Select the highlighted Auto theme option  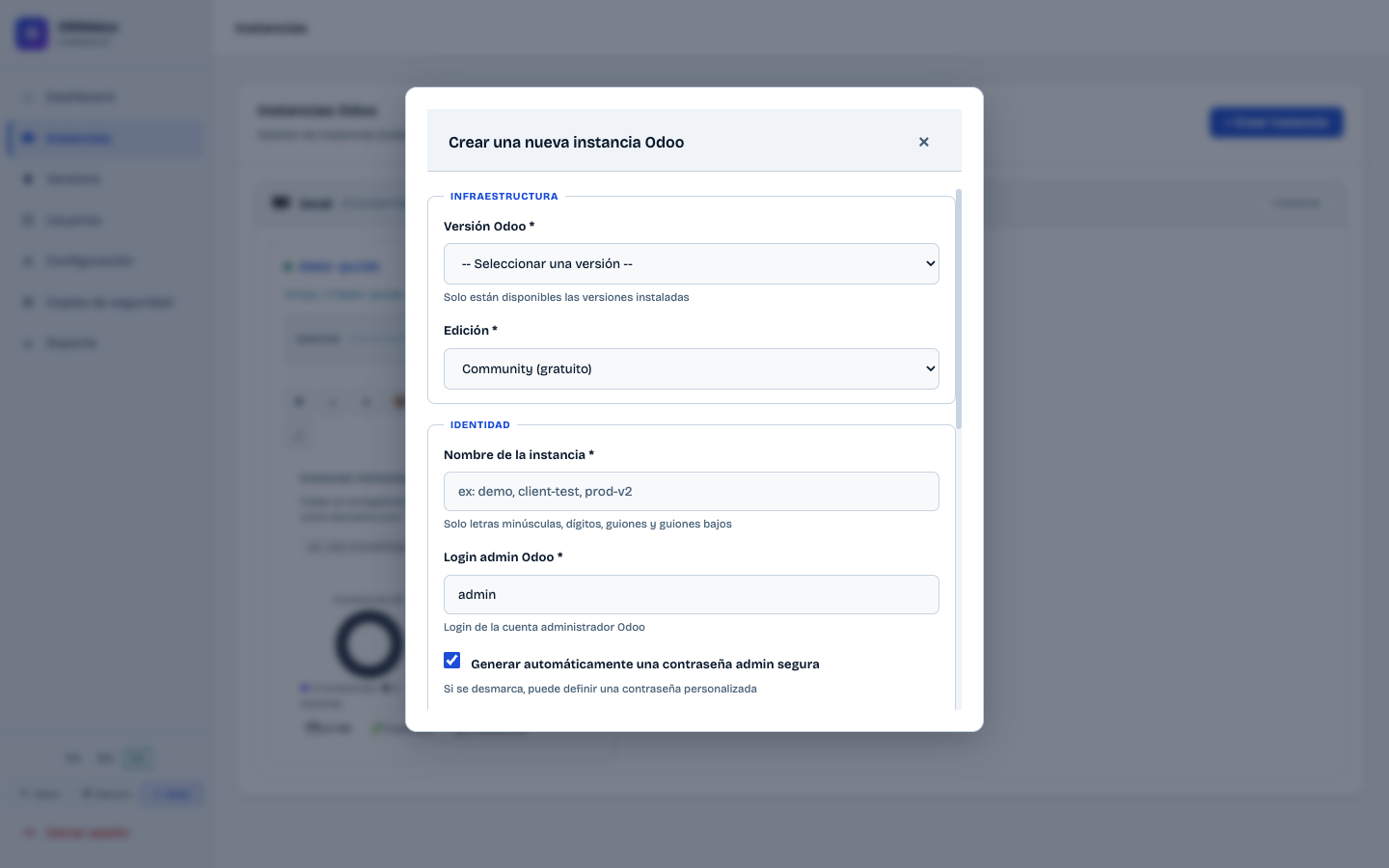point(173,794)
